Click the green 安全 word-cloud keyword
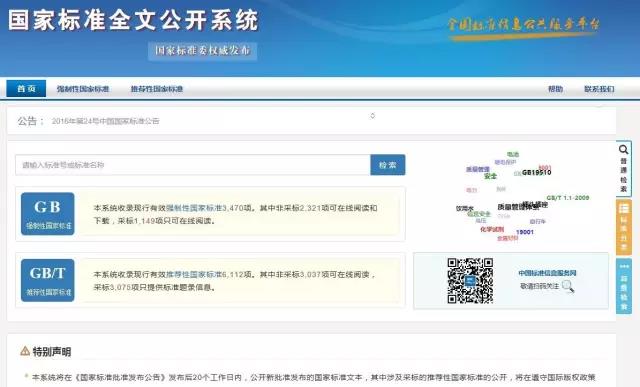The height and width of the screenshot is (387, 640). 490,176
